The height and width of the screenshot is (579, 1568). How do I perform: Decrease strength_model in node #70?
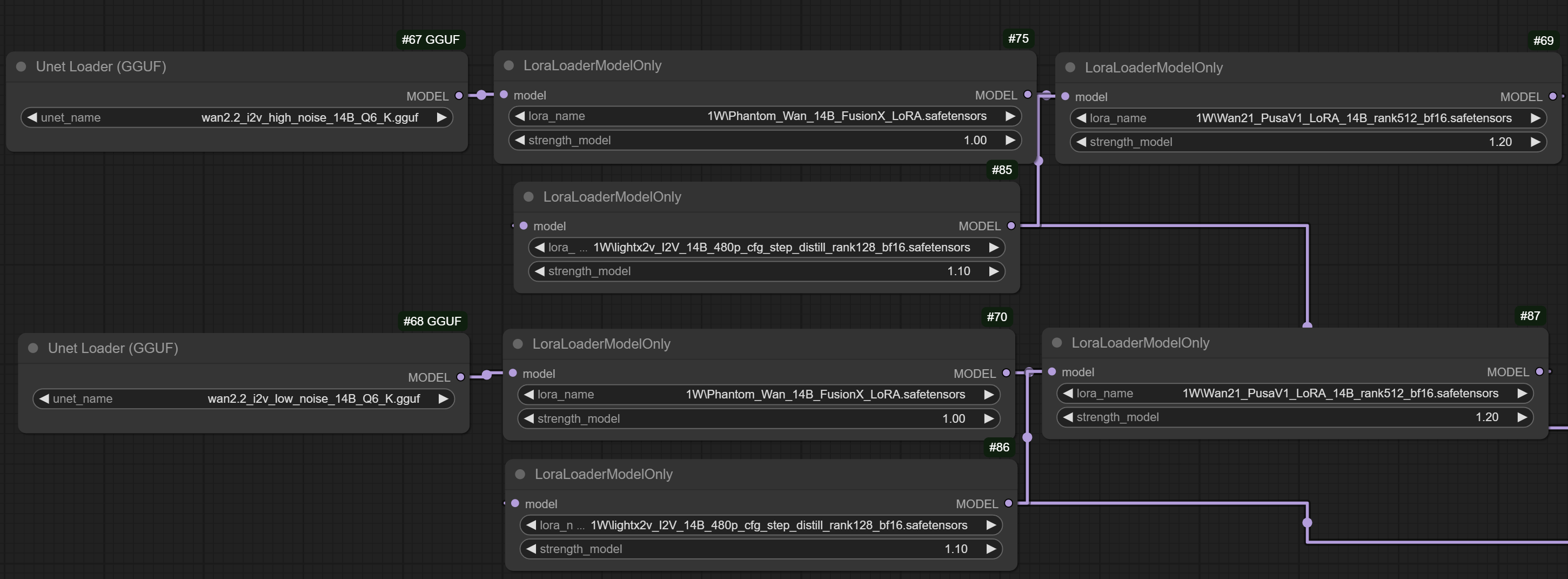coord(529,419)
